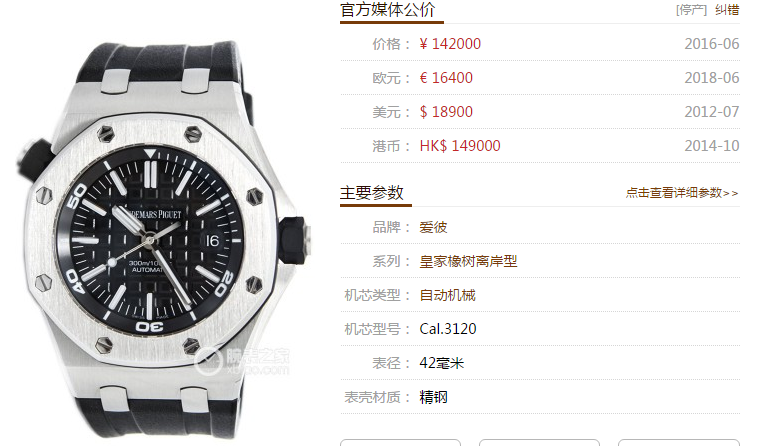Open the 皇家橡树离岸型 series link
The width and height of the screenshot is (765, 446).
[x=468, y=262]
